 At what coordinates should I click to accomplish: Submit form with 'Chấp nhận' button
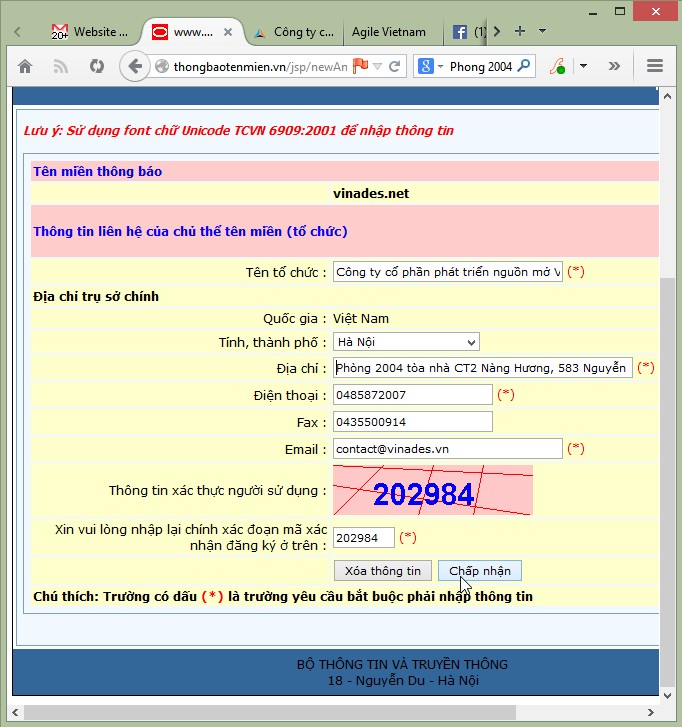(480, 571)
